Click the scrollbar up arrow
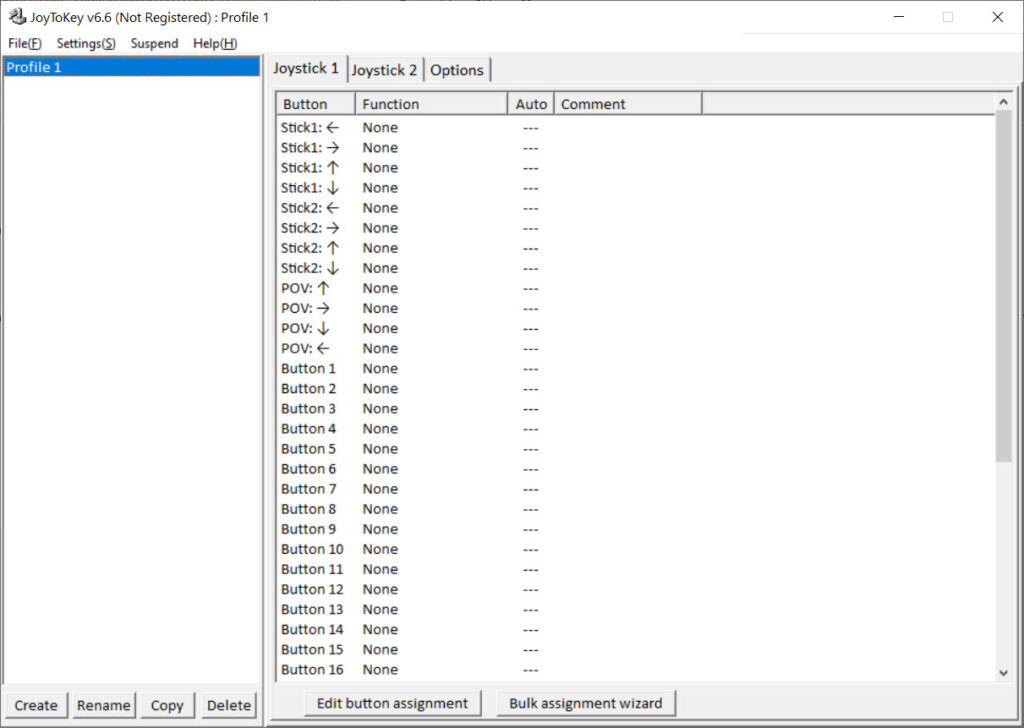The height and width of the screenshot is (728, 1024). click(1004, 102)
